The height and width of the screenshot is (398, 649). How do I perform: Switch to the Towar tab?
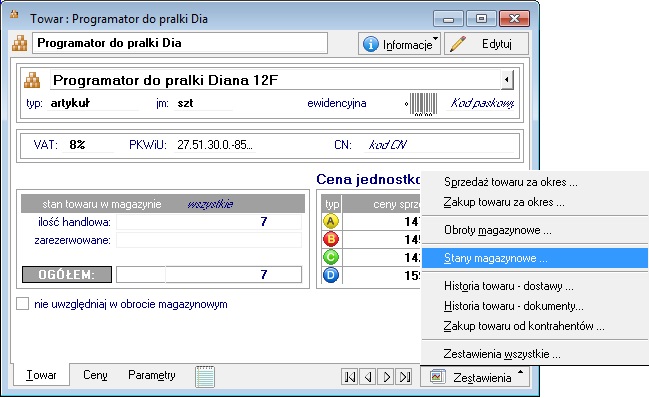click(x=41, y=375)
